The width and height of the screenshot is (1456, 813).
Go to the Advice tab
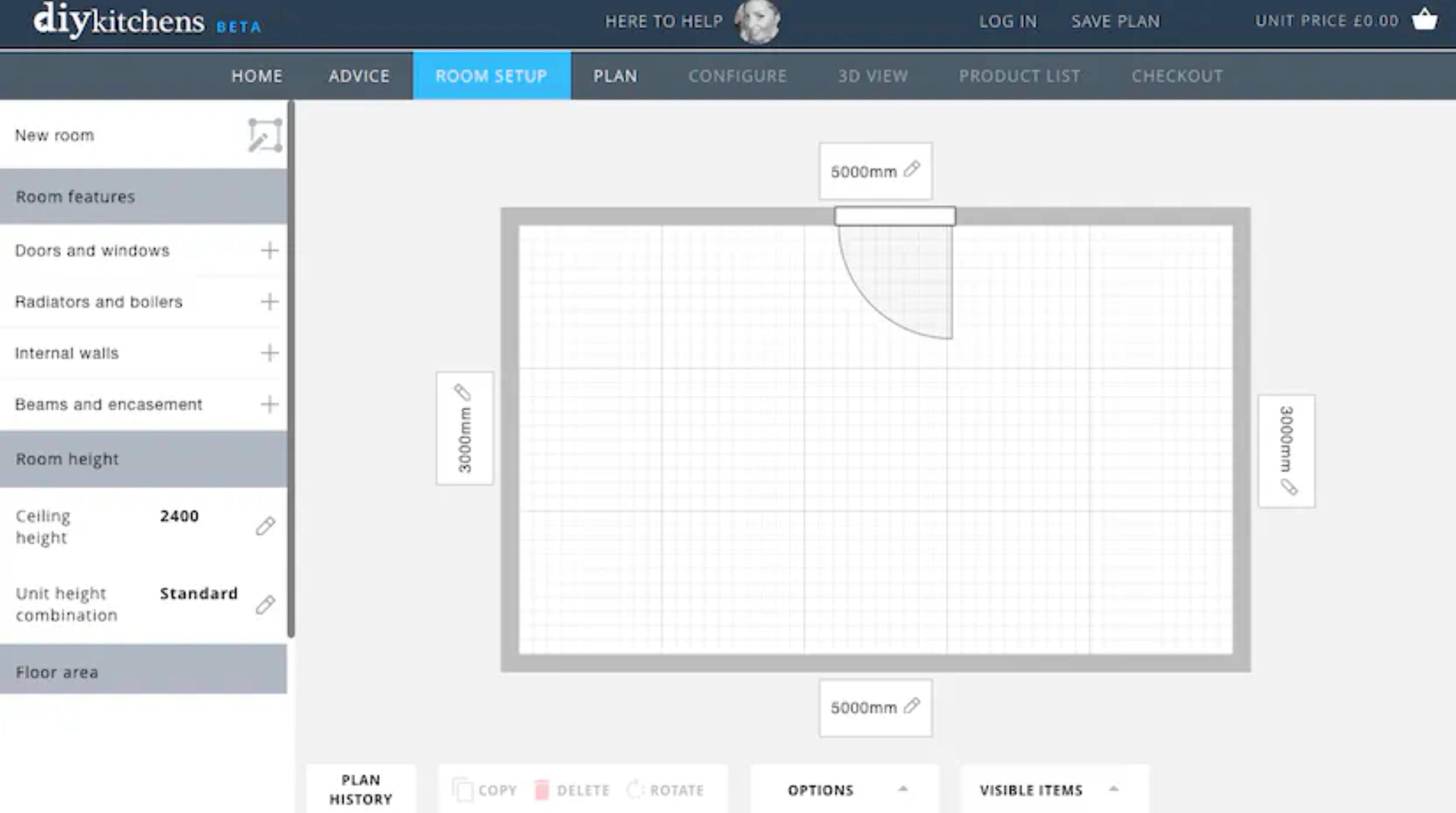[x=359, y=76]
